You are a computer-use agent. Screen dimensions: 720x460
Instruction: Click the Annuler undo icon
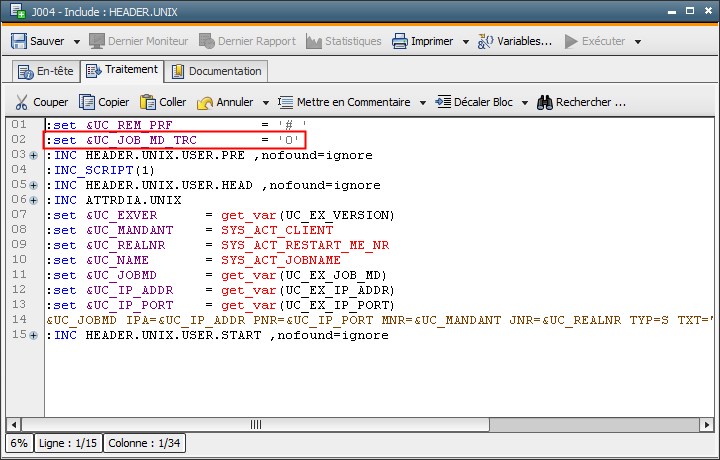pyautogui.click(x=205, y=102)
